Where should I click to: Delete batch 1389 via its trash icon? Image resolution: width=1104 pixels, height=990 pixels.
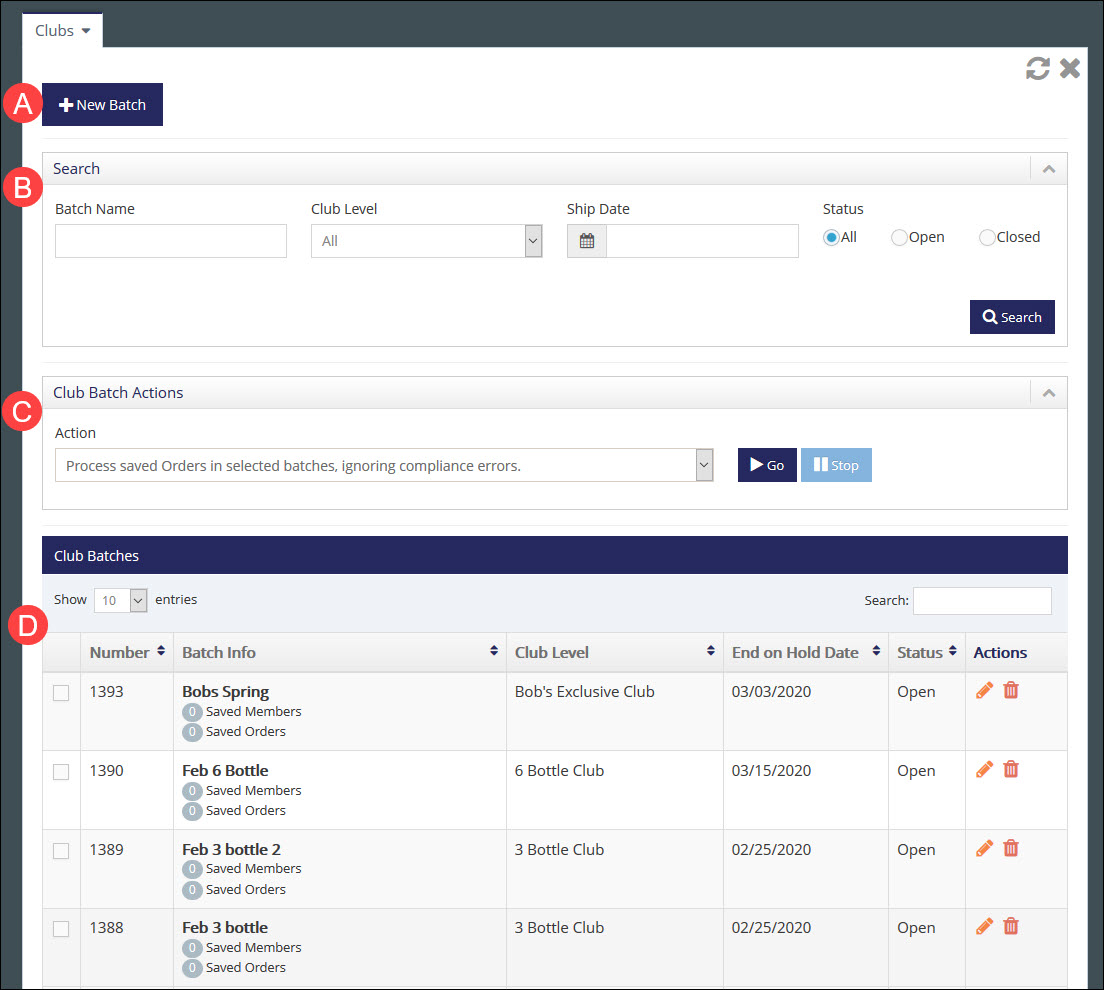point(1010,847)
